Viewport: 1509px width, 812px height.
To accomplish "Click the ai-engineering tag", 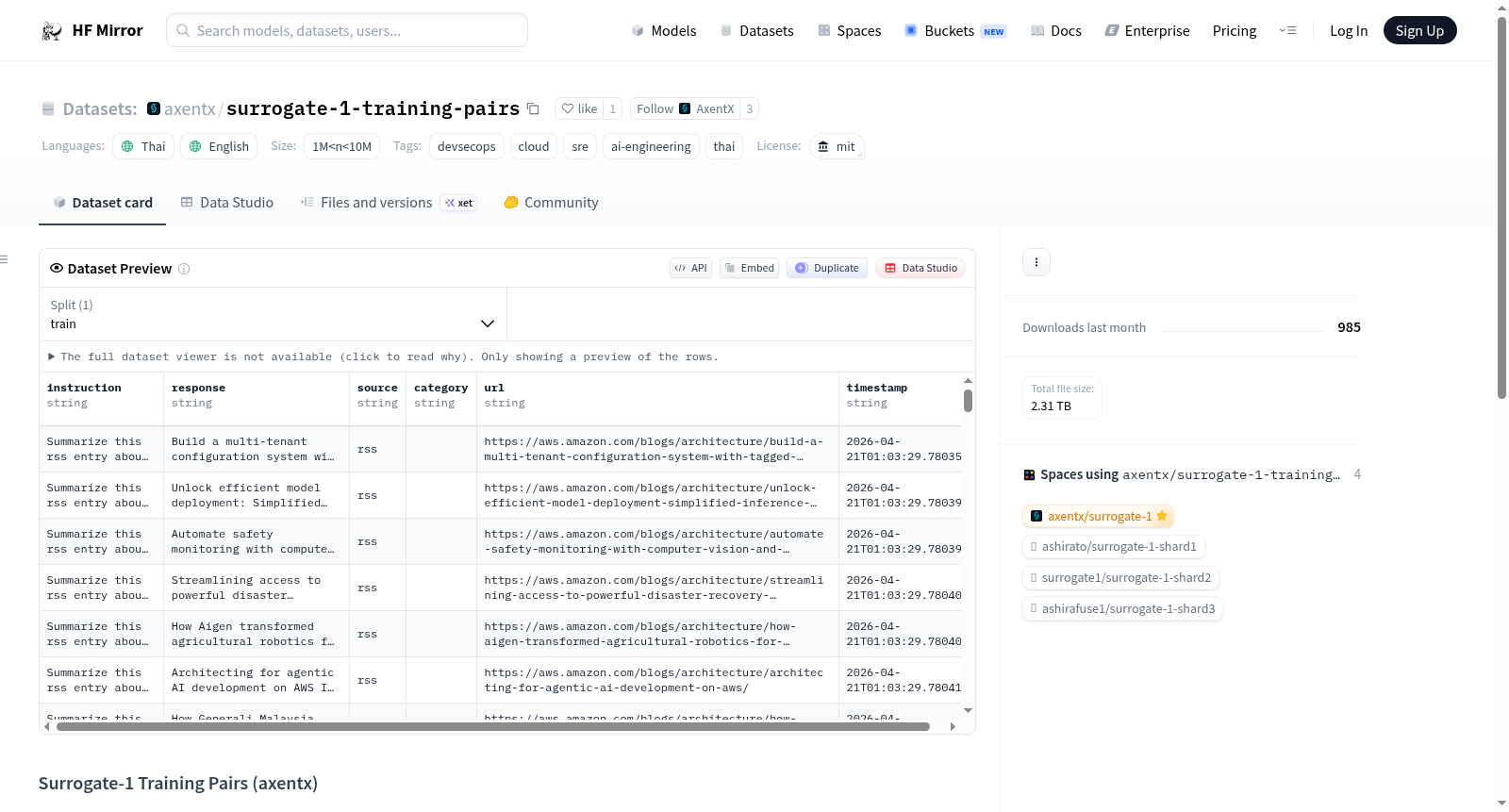I will pos(651,146).
